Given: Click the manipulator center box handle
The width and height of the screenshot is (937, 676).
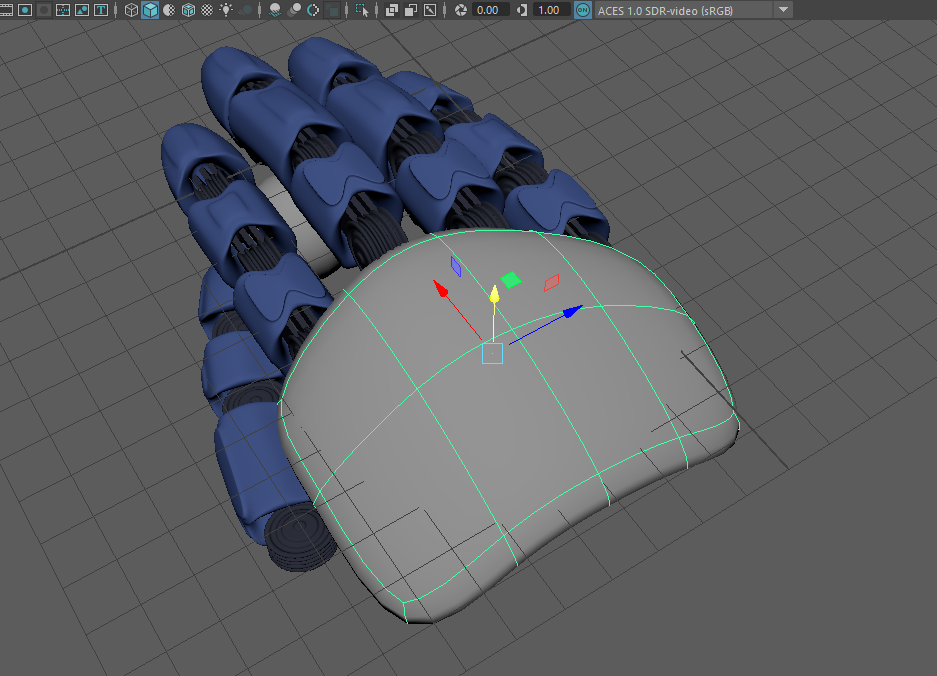Looking at the screenshot, I should click(492, 353).
